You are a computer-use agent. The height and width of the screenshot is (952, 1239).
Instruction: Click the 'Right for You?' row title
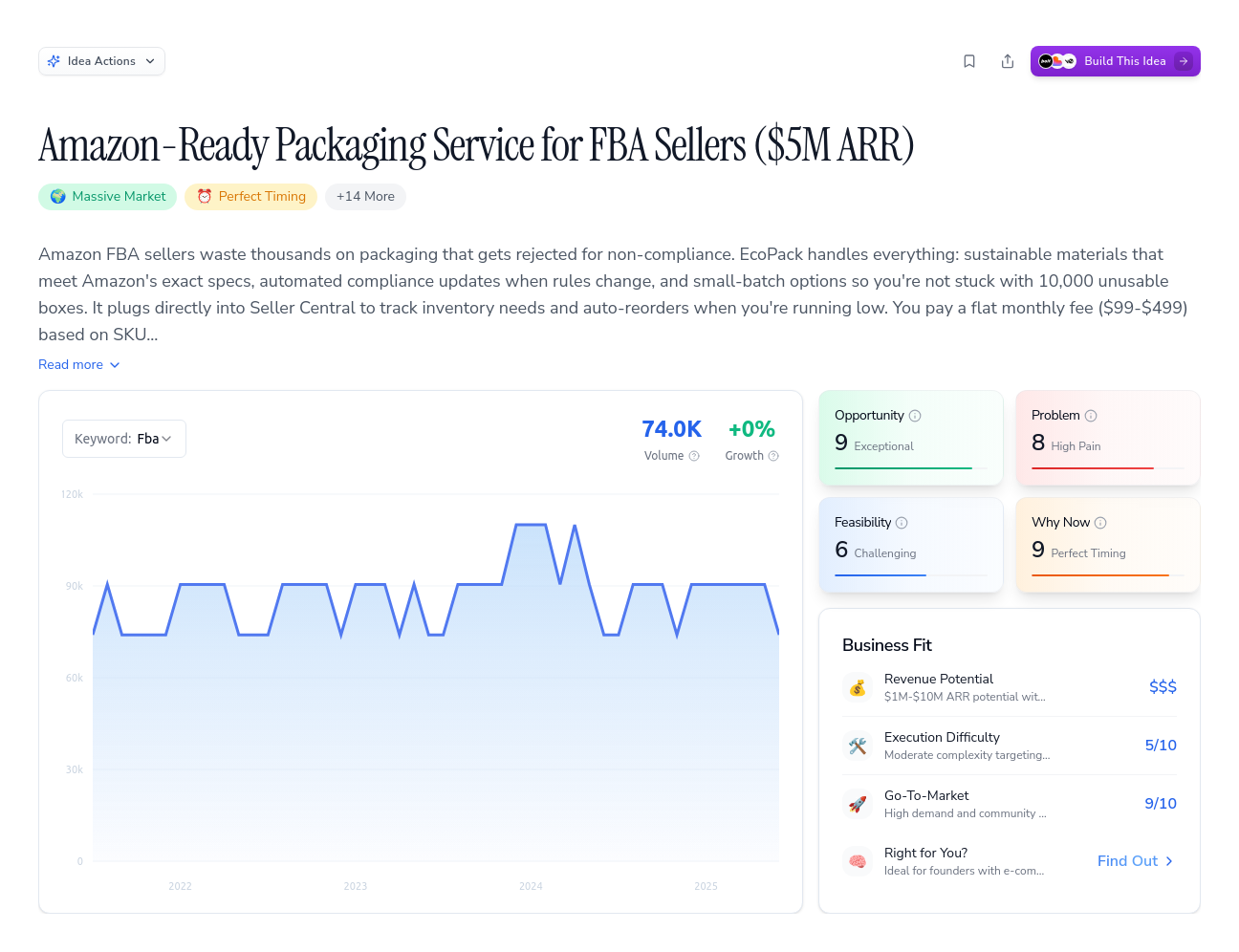pos(925,853)
